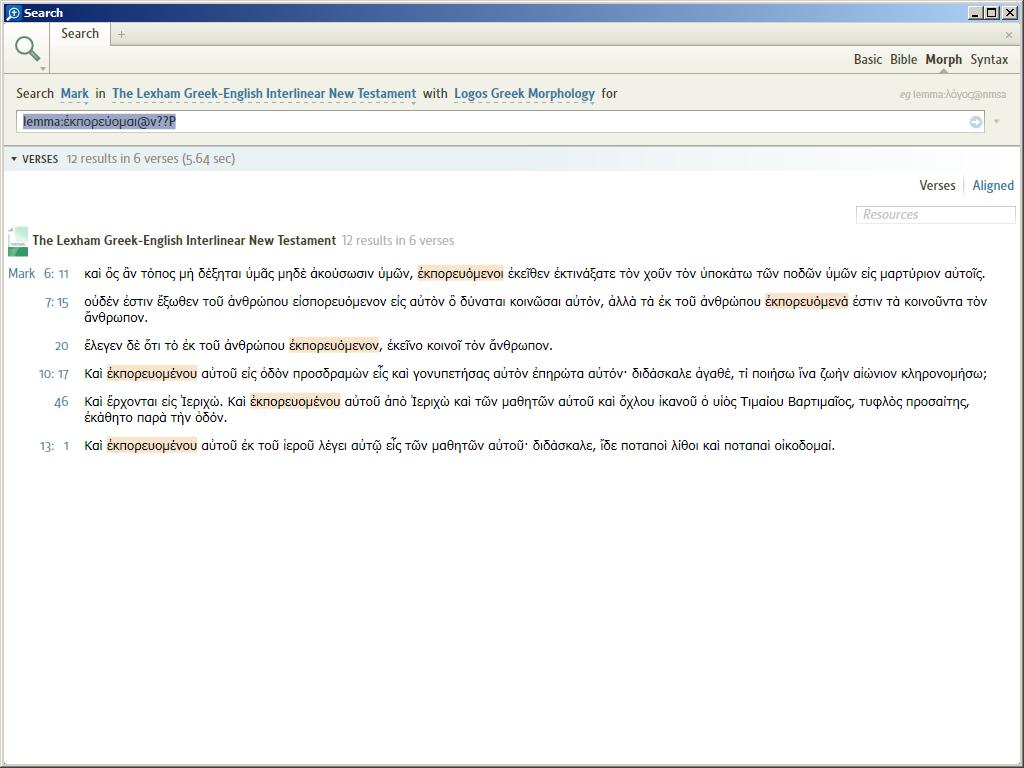Collapse the VERSES results section
The image size is (1024, 768).
pyautogui.click(x=14, y=159)
